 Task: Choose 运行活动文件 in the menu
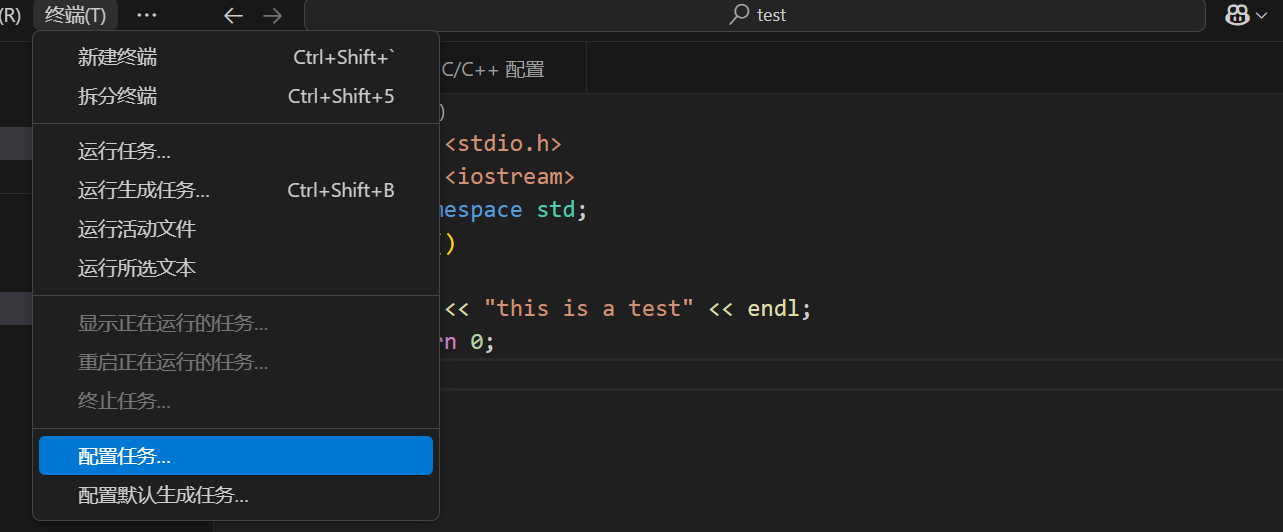(x=137, y=229)
